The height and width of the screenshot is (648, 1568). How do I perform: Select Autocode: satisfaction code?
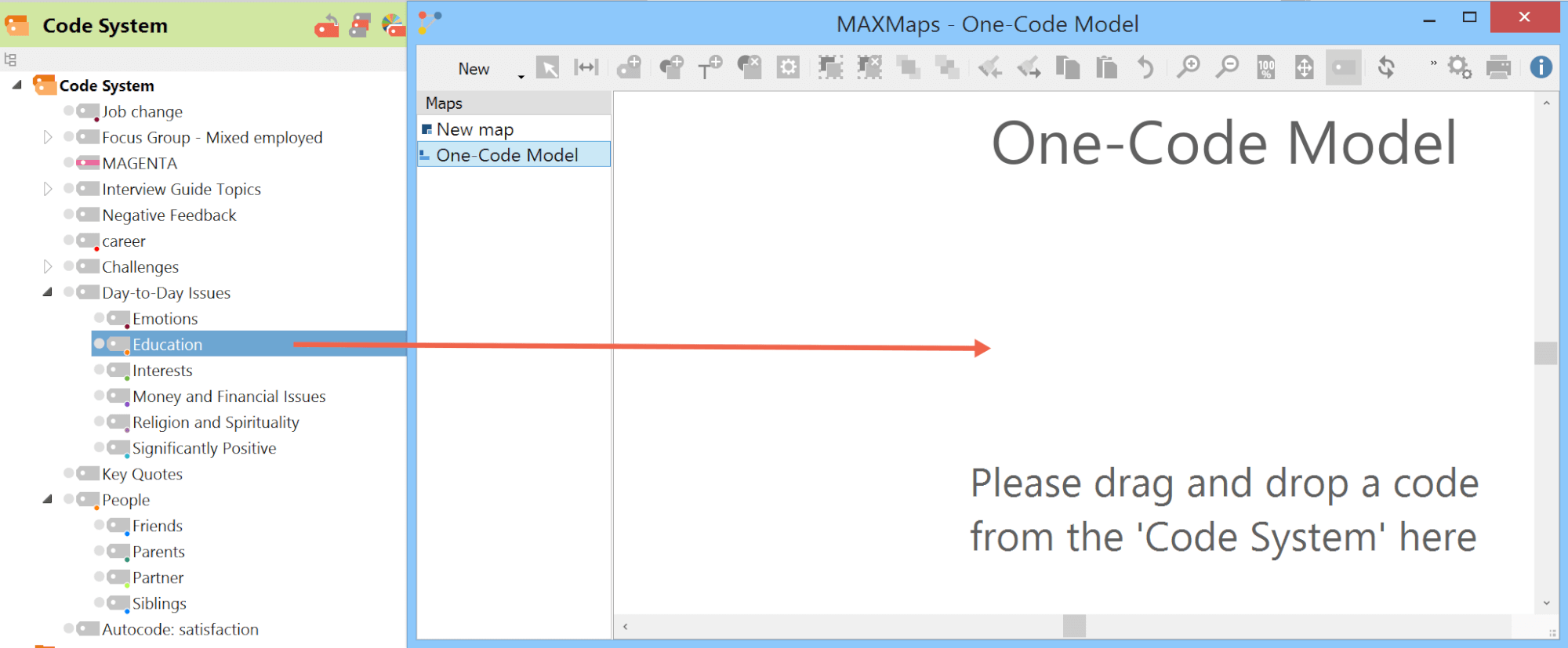tap(180, 629)
